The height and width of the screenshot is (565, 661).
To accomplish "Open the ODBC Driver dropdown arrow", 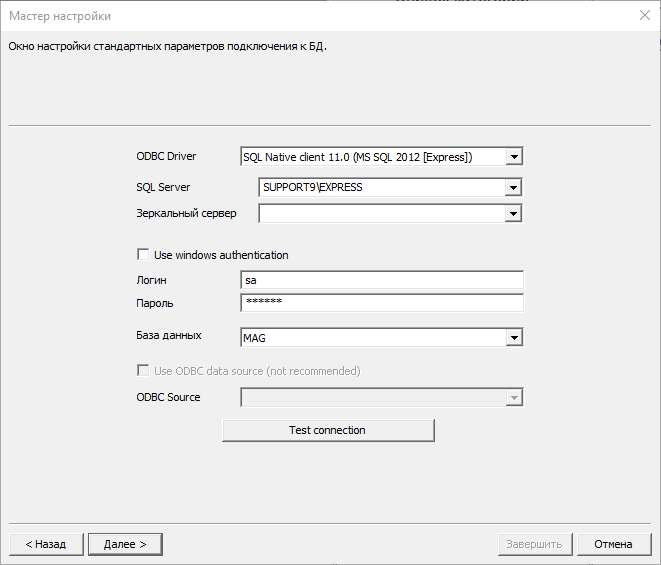I will click(514, 157).
